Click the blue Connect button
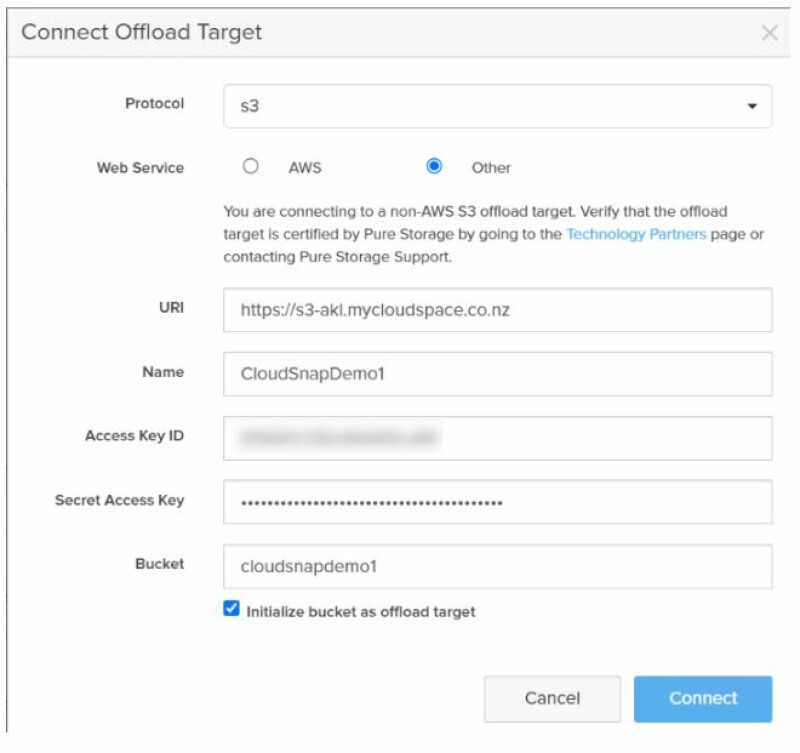800x753 pixels. pos(703,698)
